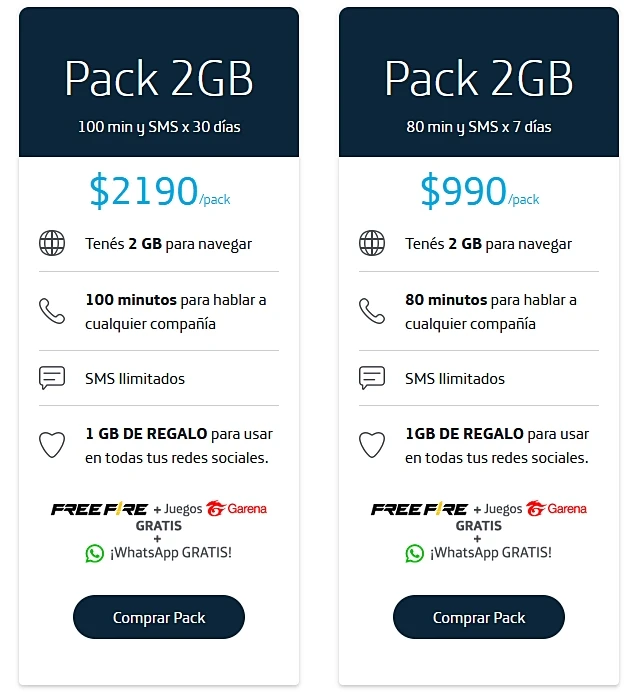The height and width of the screenshot is (696, 637).
Task: Click Free Fire logo in 30 días pack
Action: [x=99, y=509]
